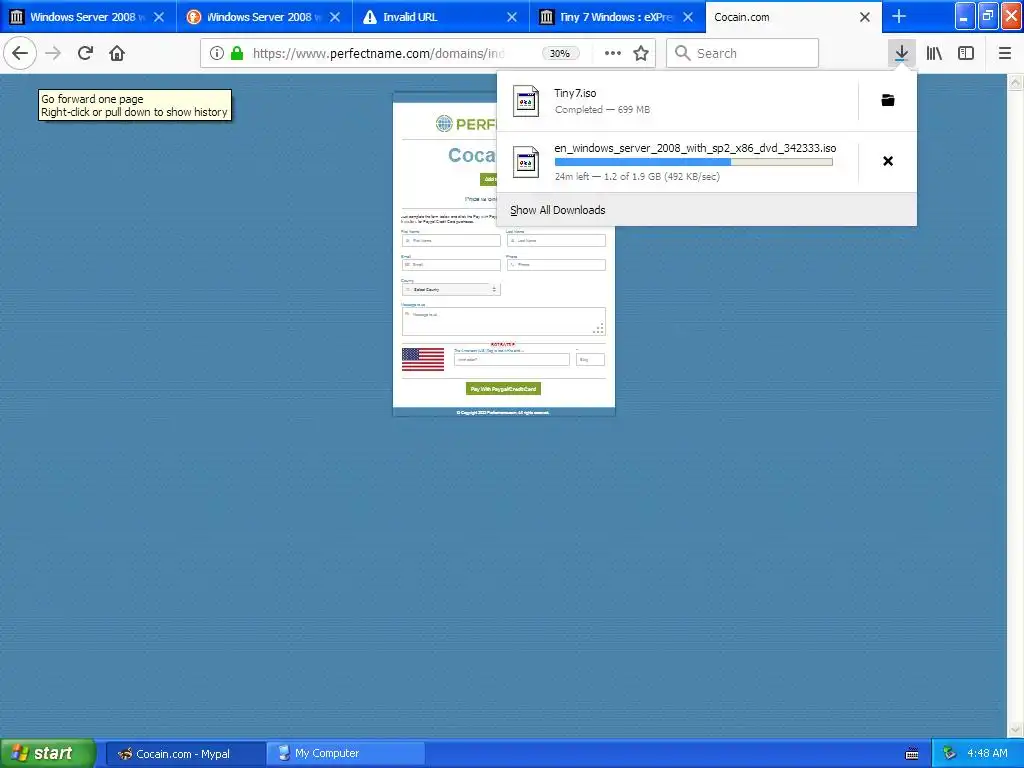The image size is (1024, 768).
Task: Click the Email field on page
Action: [x=451, y=264]
